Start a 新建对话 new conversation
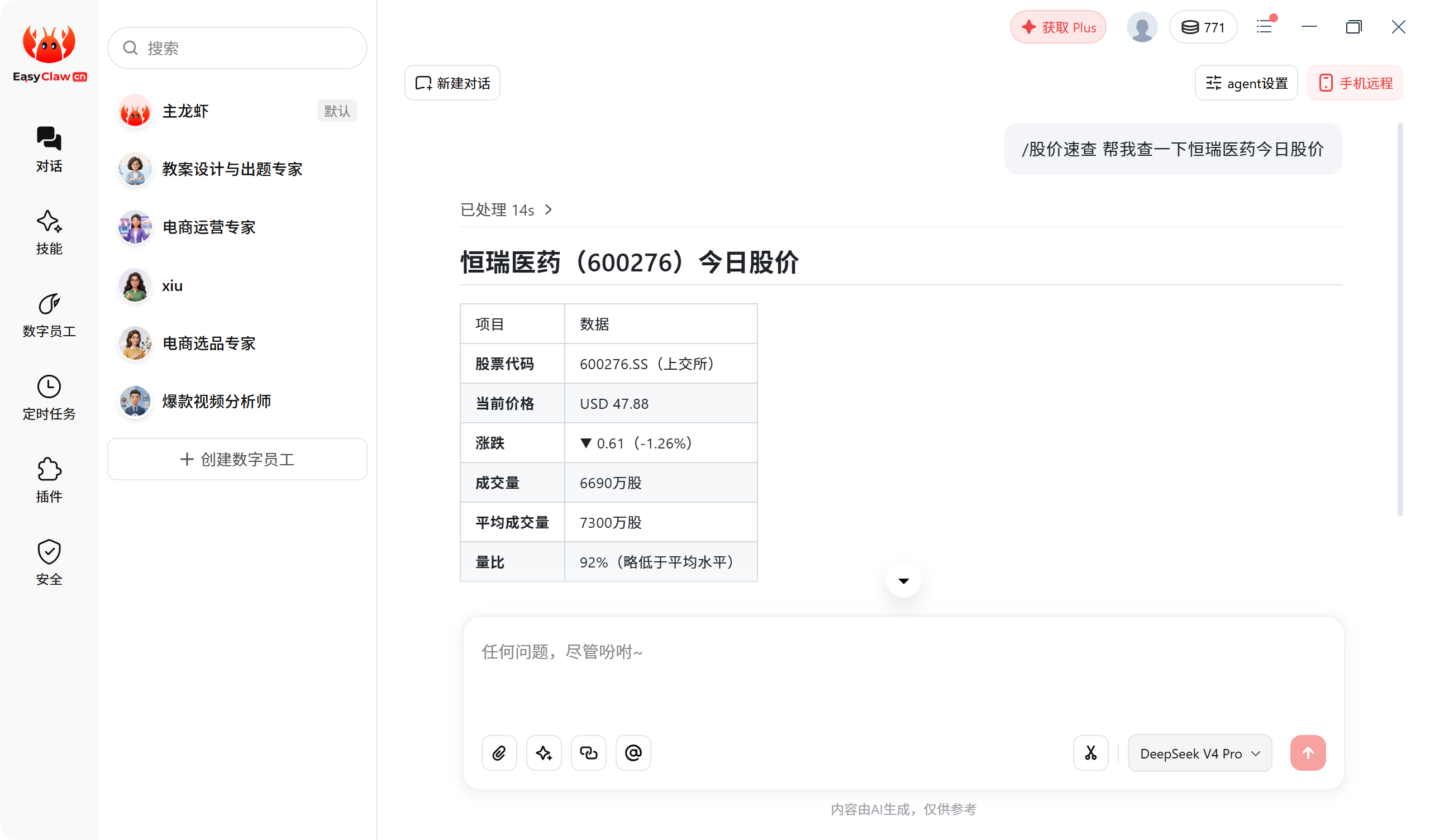Viewport: 1430px width, 840px height. (452, 83)
